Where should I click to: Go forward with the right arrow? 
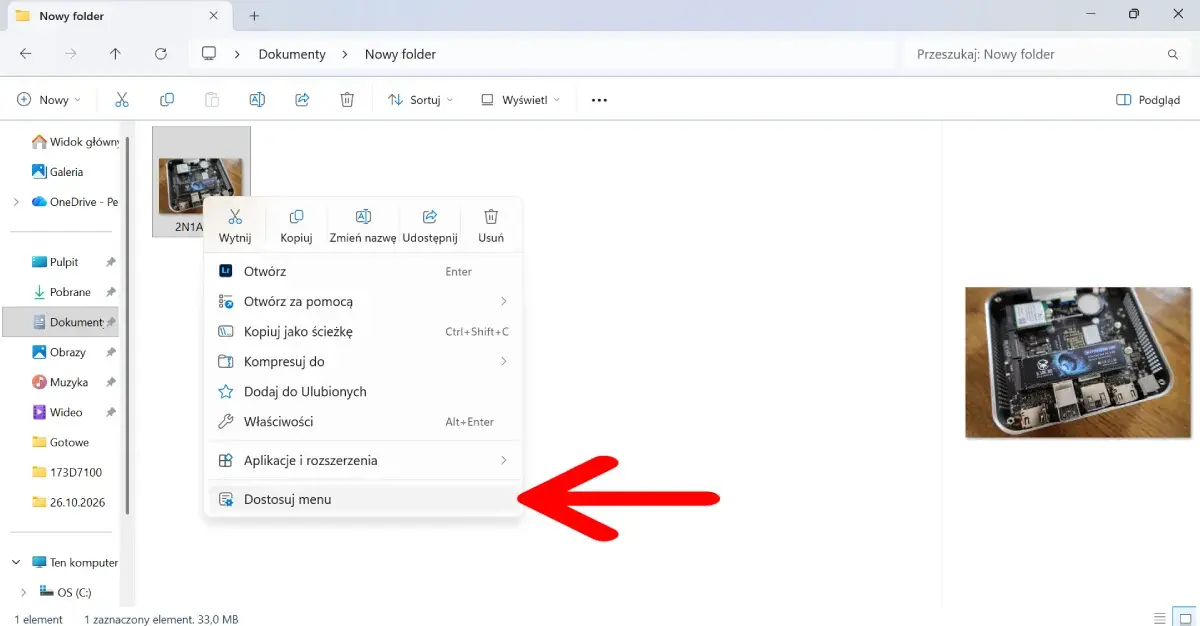(x=70, y=54)
